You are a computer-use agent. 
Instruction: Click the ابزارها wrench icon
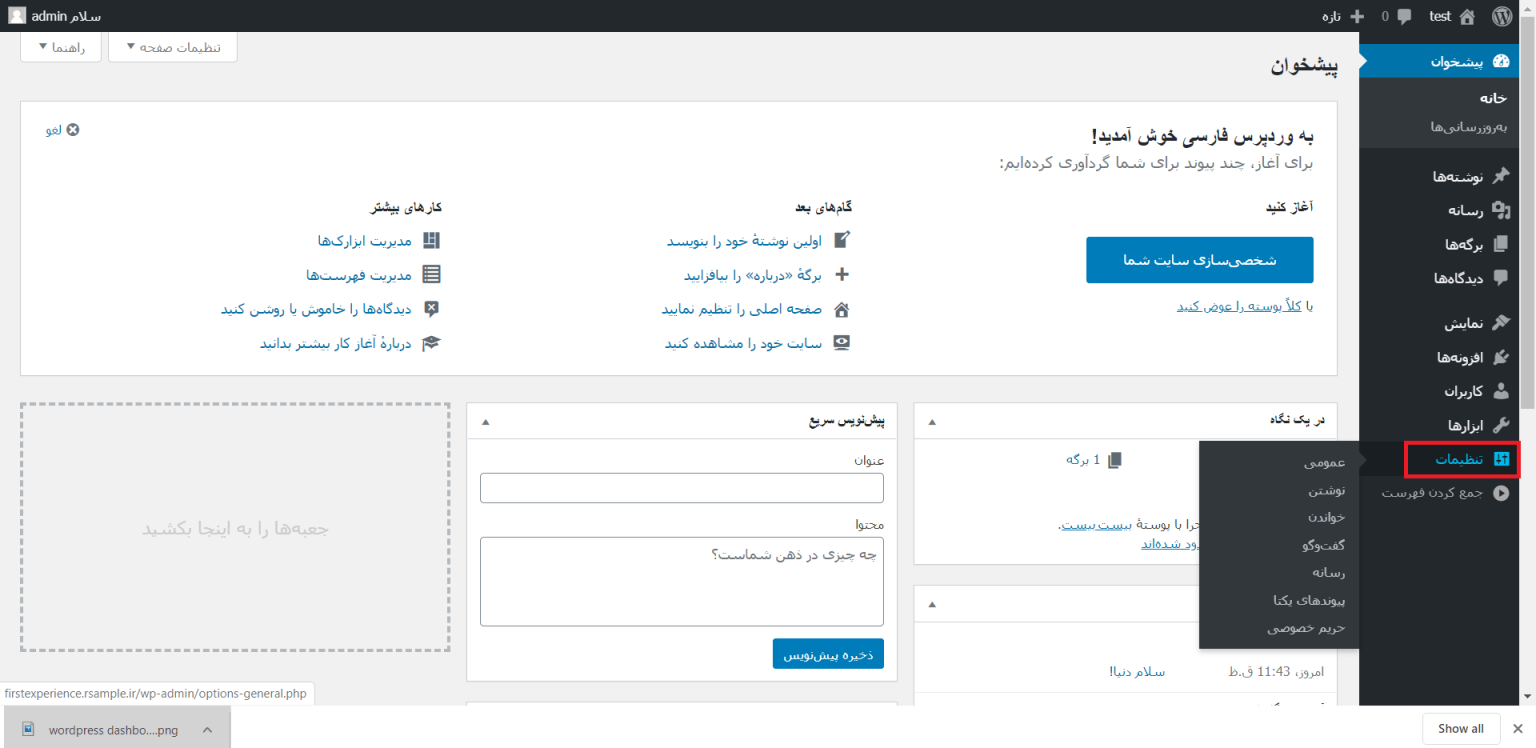point(1500,425)
